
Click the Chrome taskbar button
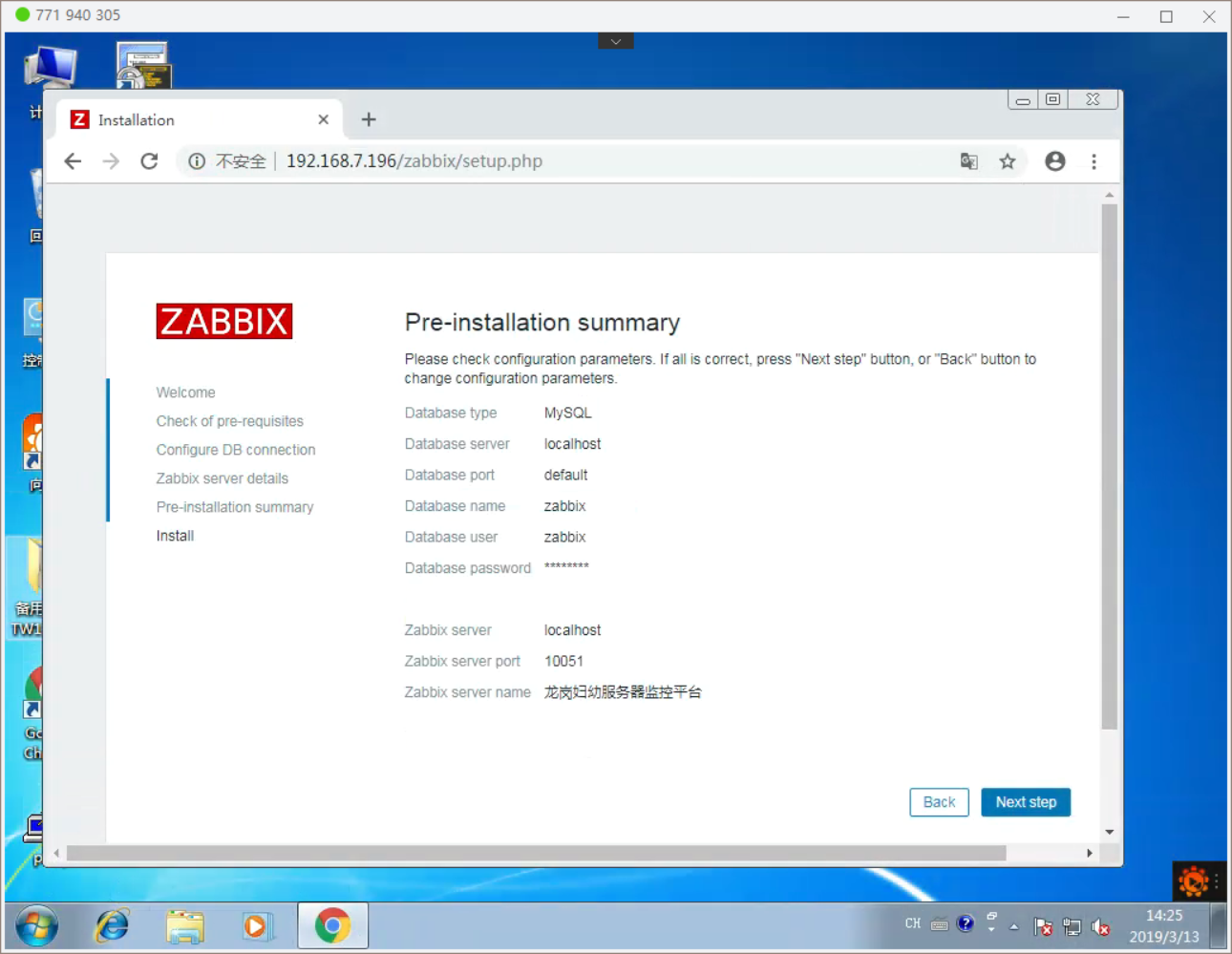click(332, 926)
